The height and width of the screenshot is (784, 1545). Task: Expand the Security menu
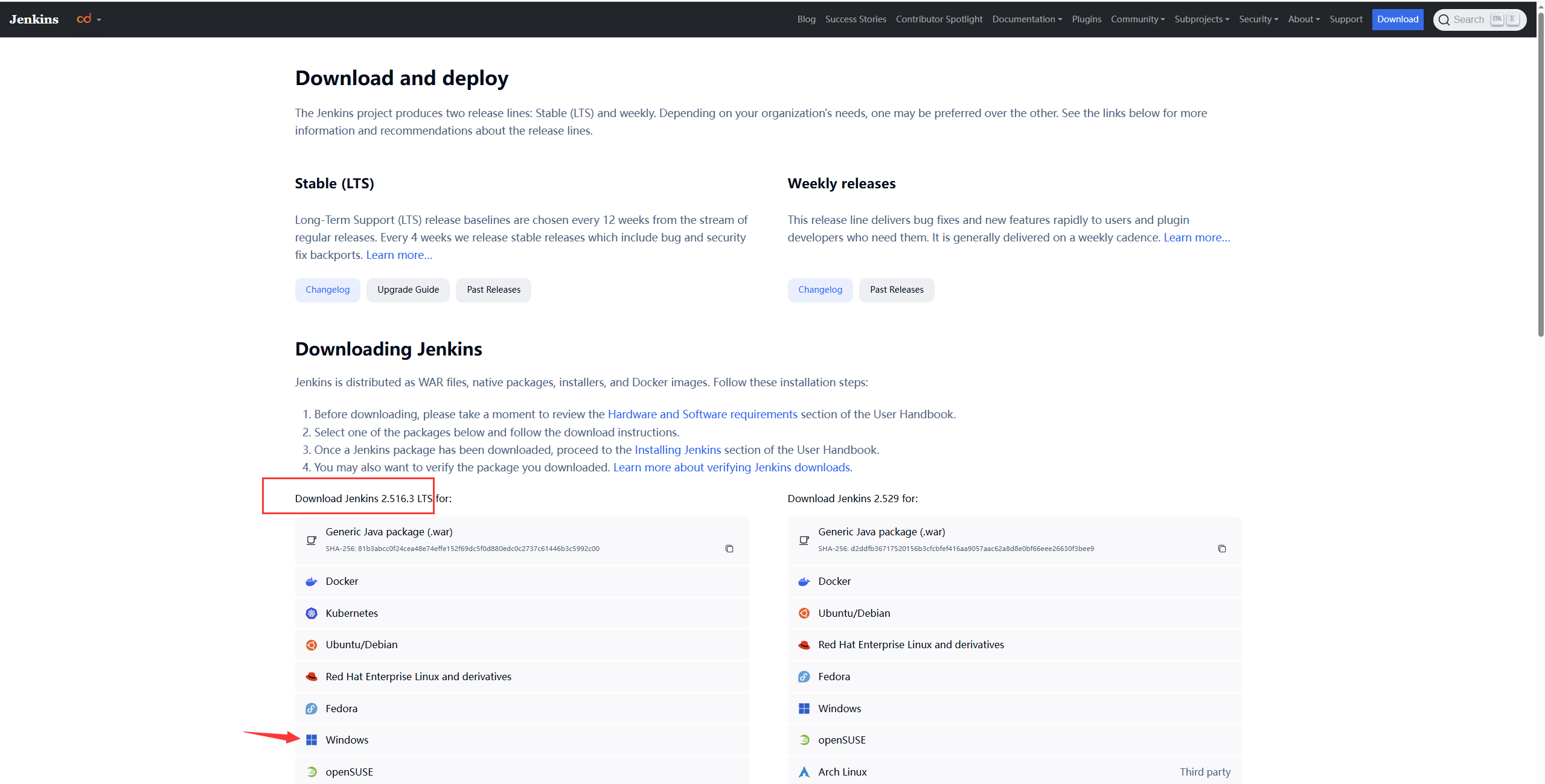click(1258, 19)
